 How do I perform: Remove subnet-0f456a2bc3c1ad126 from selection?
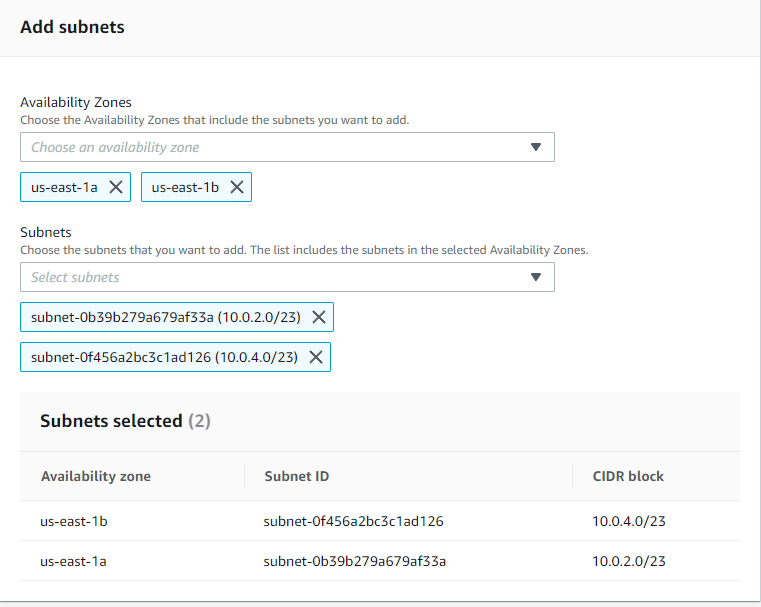pos(316,357)
